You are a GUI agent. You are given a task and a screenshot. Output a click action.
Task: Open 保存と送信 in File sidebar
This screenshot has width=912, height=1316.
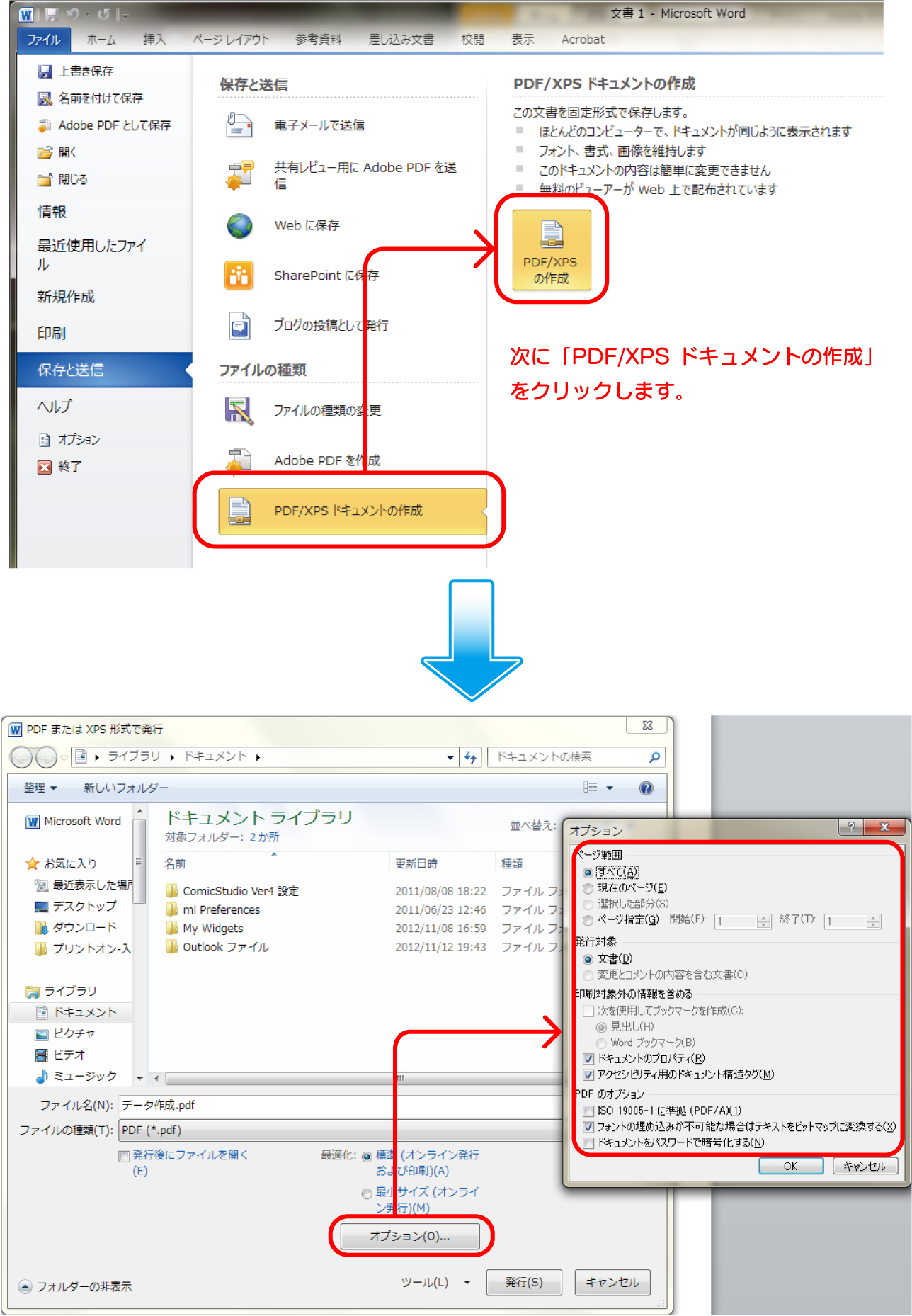(x=104, y=370)
